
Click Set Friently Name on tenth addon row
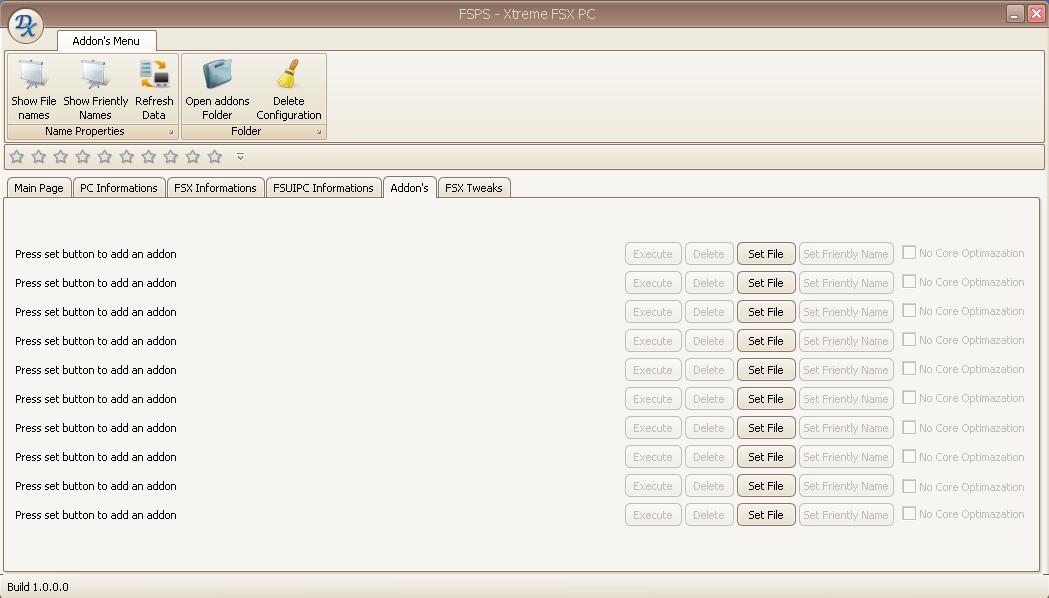tap(846, 515)
